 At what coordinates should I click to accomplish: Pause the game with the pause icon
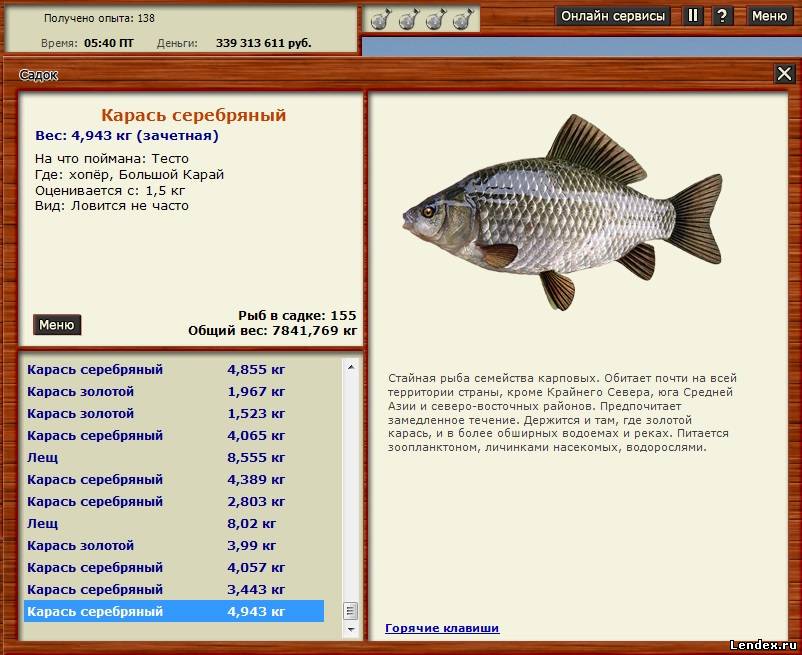pos(693,16)
